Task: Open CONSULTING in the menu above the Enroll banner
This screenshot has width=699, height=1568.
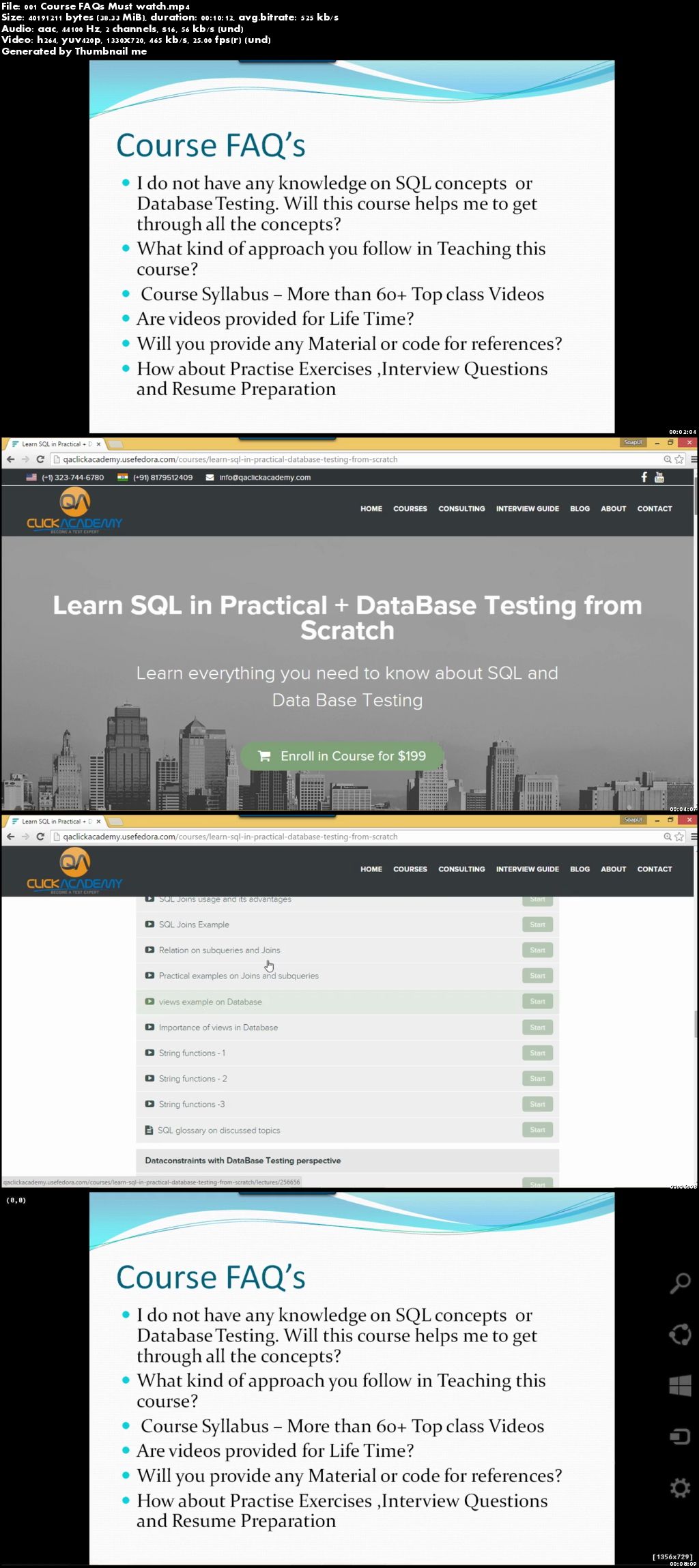Action: click(x=461, y=508)
